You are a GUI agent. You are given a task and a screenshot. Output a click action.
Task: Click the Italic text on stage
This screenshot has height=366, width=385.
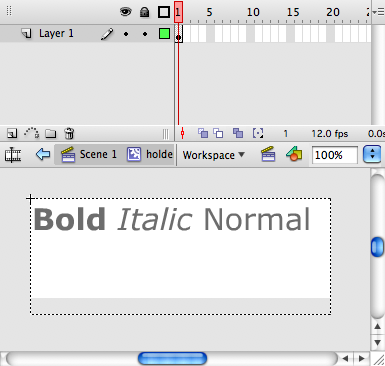[x=155, y=219]
